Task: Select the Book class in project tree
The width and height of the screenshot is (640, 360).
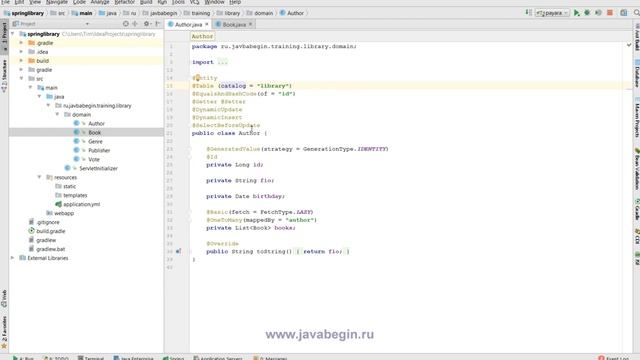Action: [94, 133]
